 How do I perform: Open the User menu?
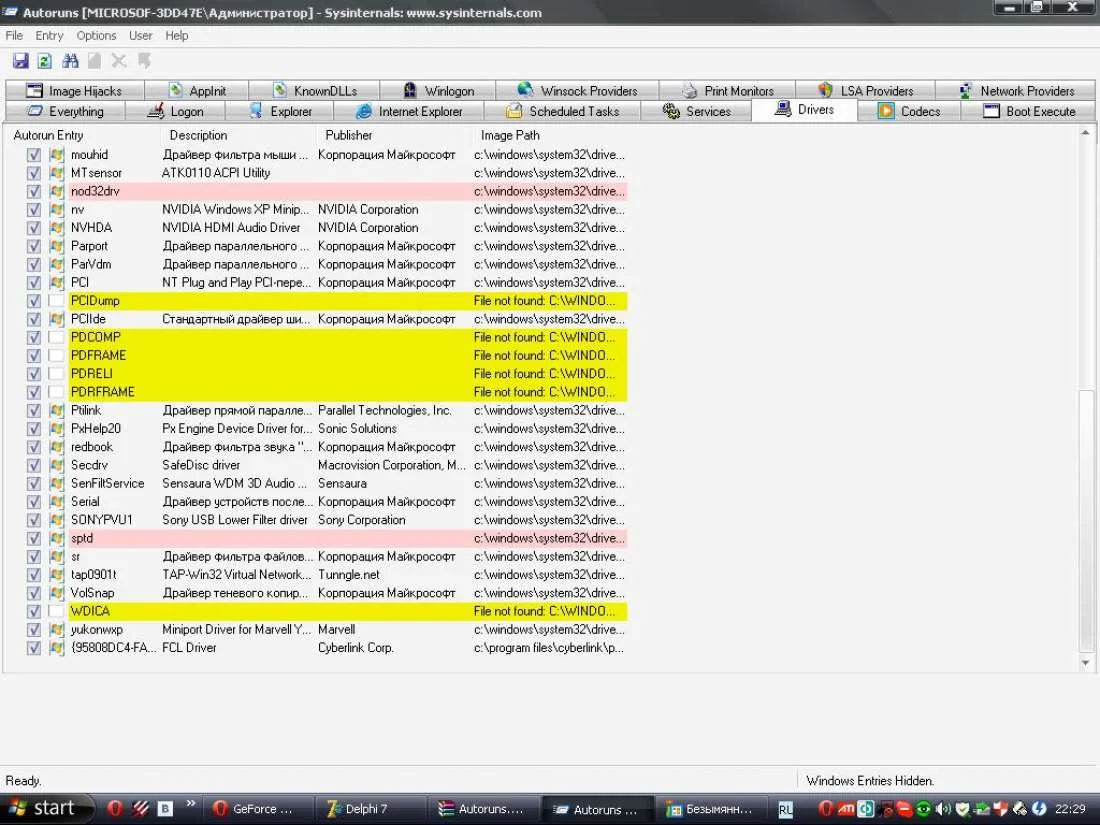point(140,35)
